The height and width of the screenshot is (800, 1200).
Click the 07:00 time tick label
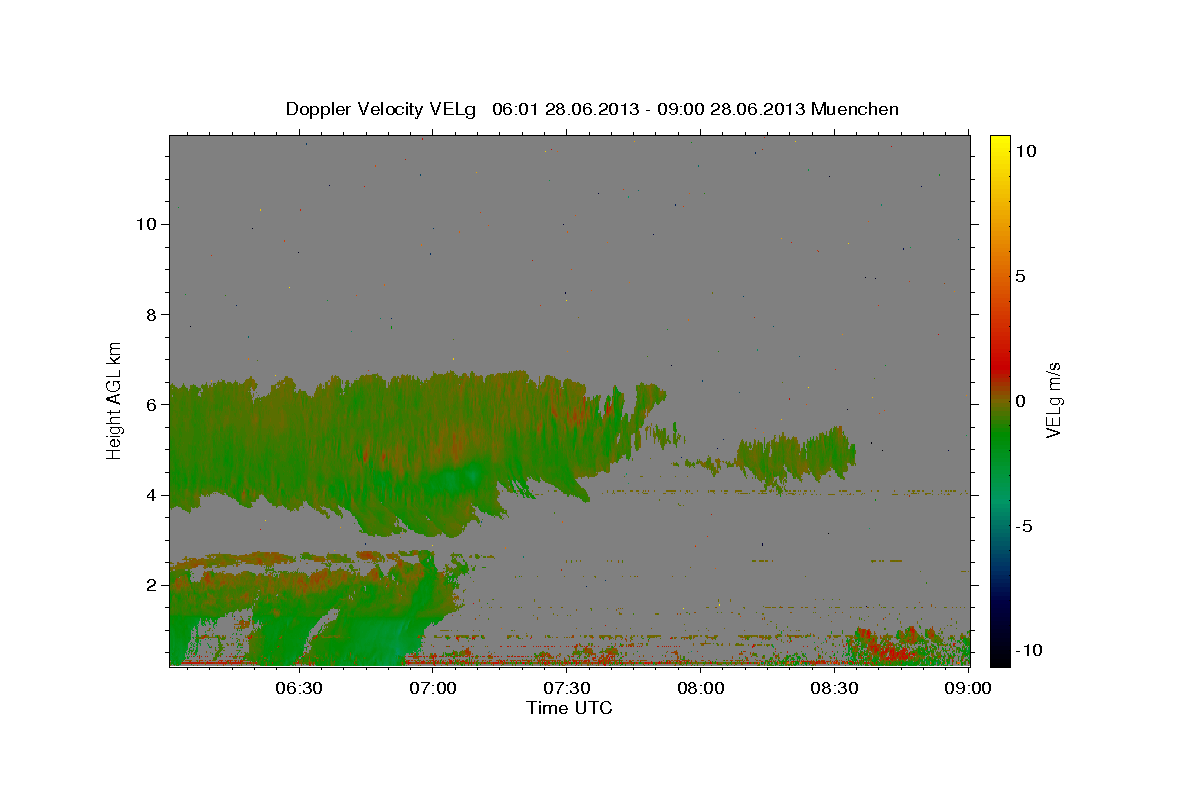[x=434, y=688]
